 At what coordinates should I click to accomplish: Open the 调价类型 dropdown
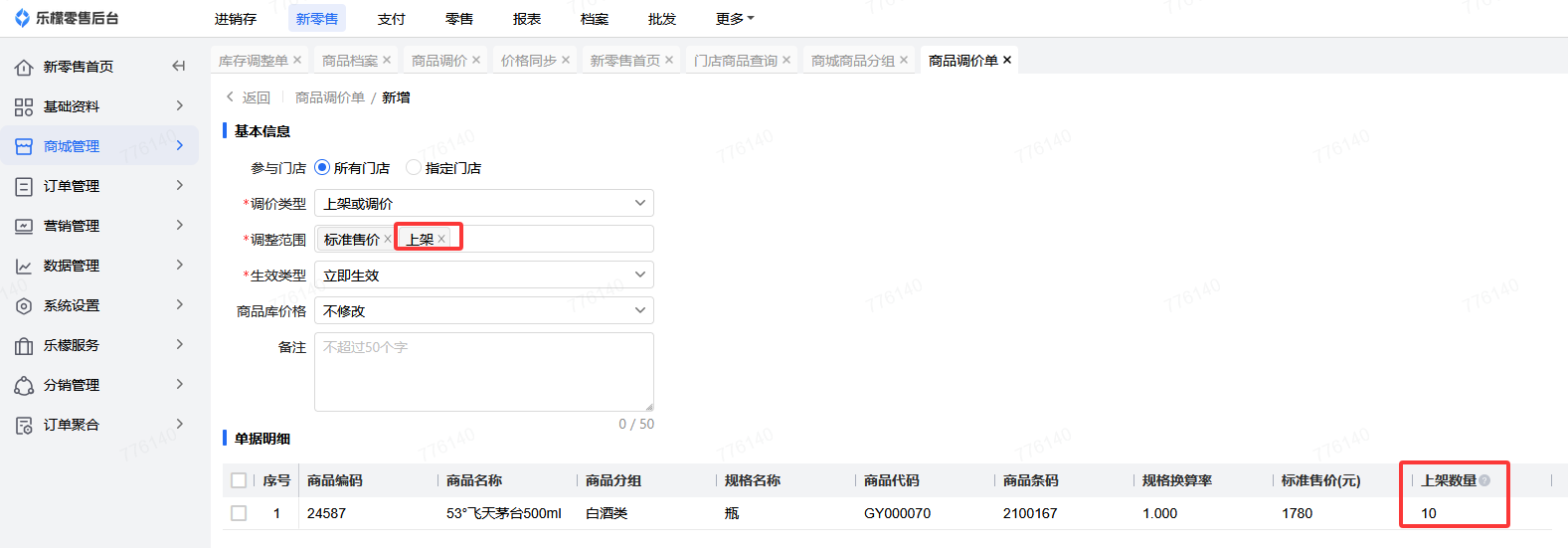click(x=484, y=203)
